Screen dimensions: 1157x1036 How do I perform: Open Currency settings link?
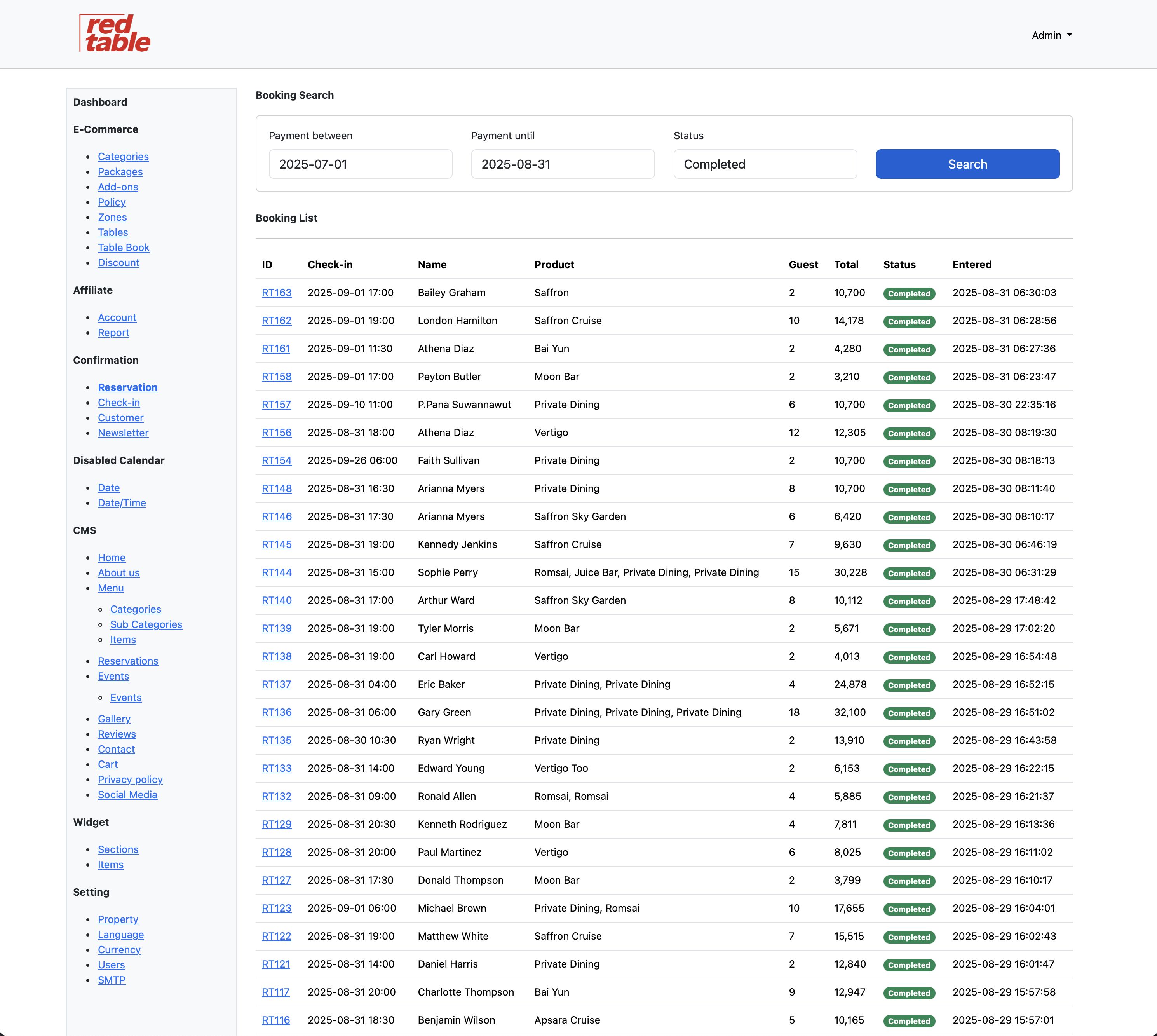119,949
